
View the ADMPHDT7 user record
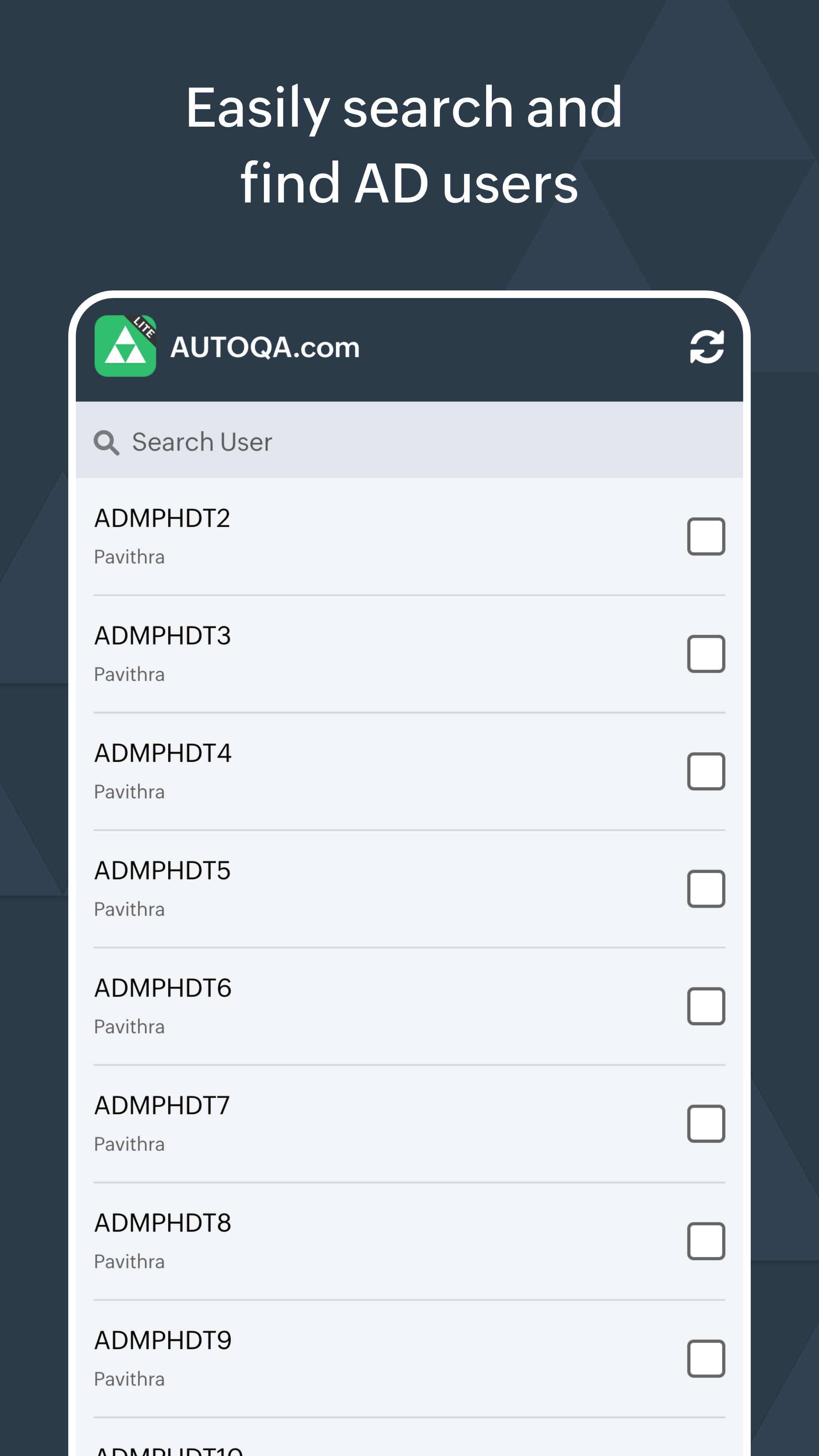coord(162,1106)
